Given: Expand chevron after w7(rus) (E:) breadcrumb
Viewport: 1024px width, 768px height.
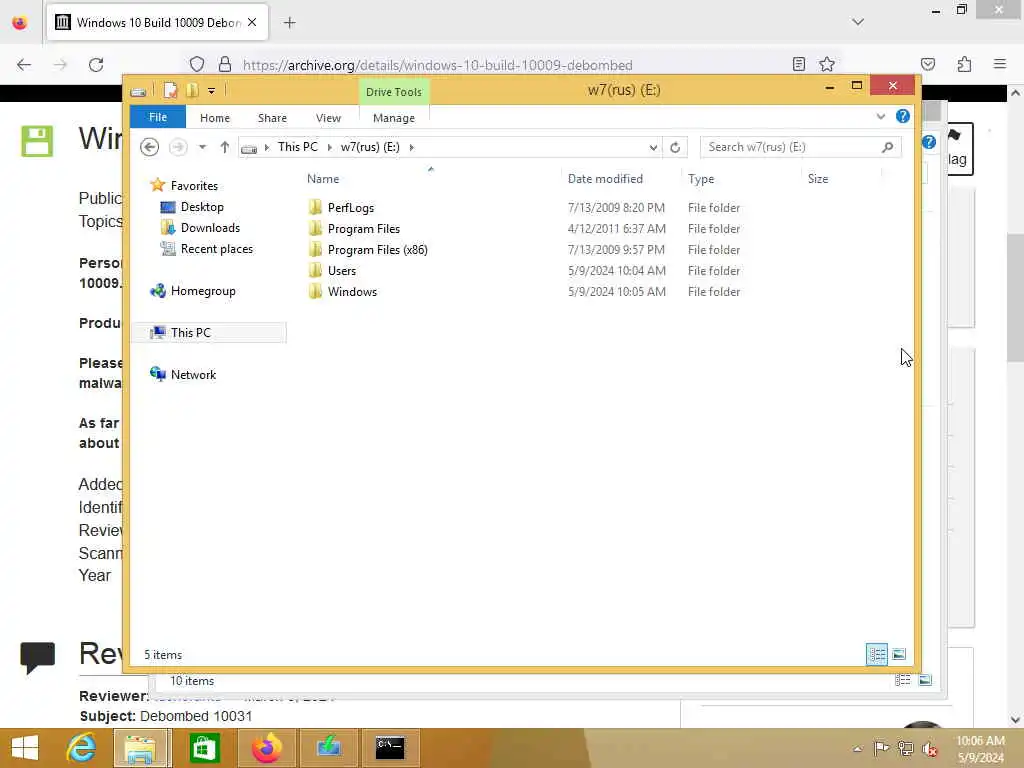Looking at the screenshot, I should tap(411, 147).
